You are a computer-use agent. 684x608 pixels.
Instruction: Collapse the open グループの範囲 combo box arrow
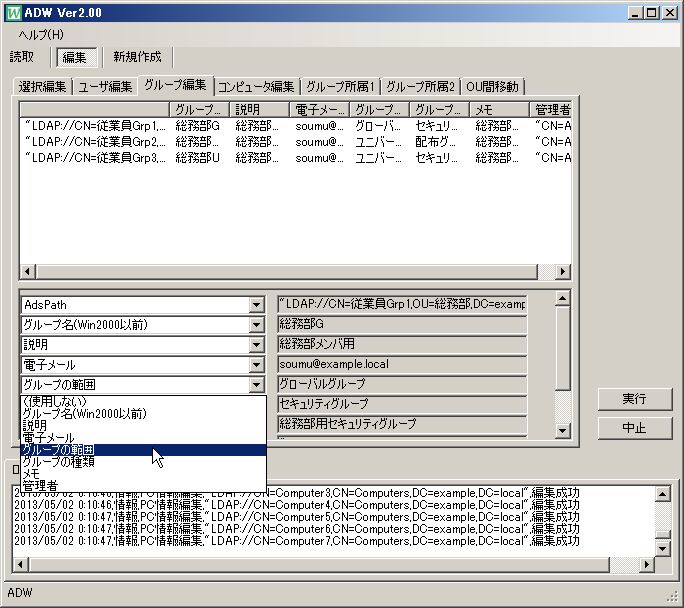coord(256,385)
